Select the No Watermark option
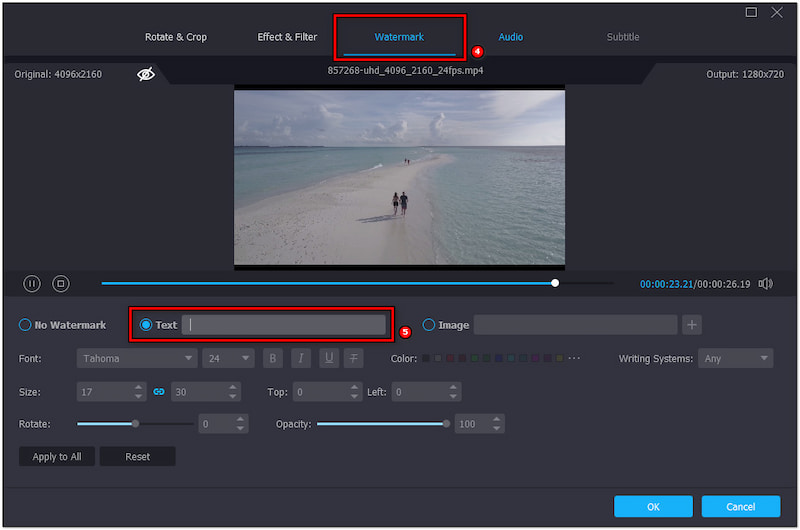This screenshot has width=800, height=530. click(x=25, y=325)
